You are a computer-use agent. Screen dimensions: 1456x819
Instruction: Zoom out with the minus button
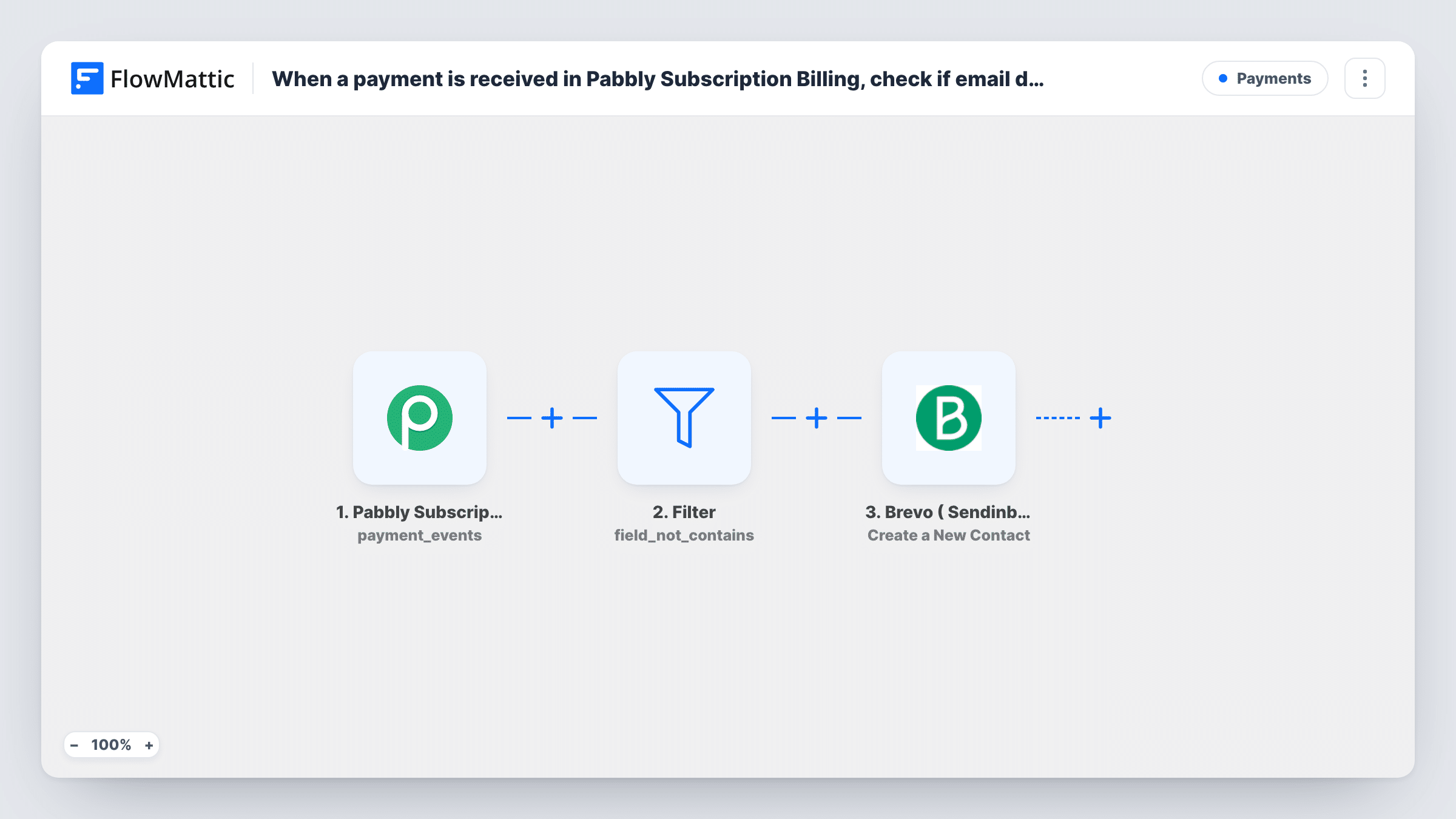75,745
